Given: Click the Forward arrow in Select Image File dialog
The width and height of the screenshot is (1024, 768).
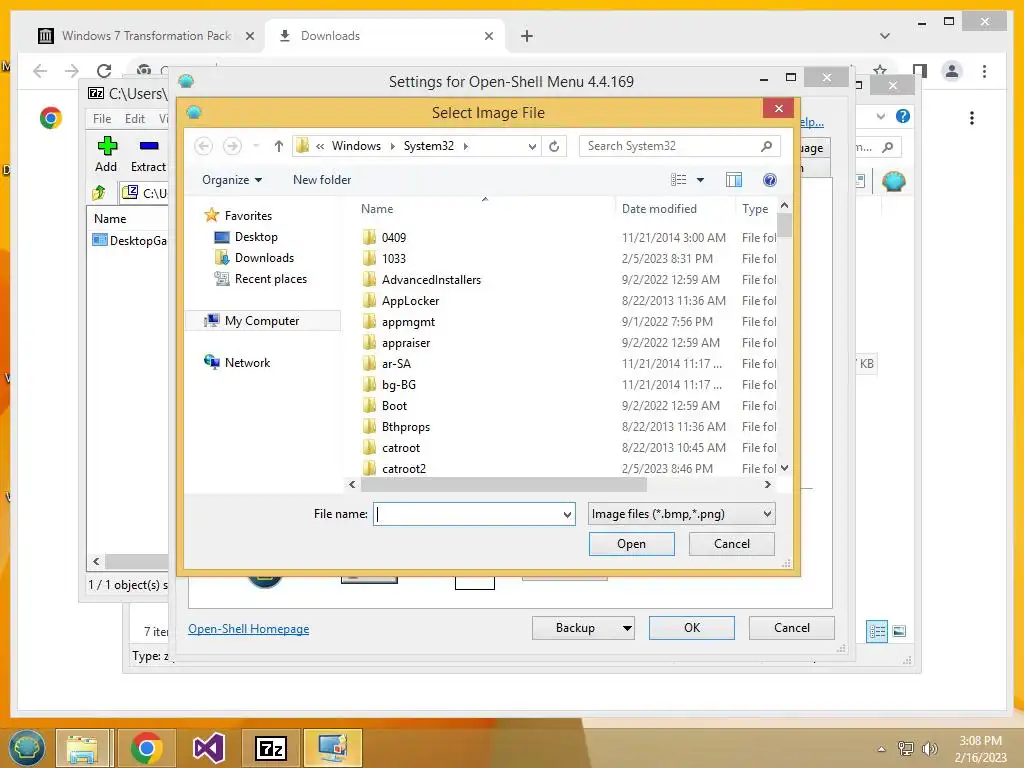Looking at the screenshot, I should click(x=232, y=146).
